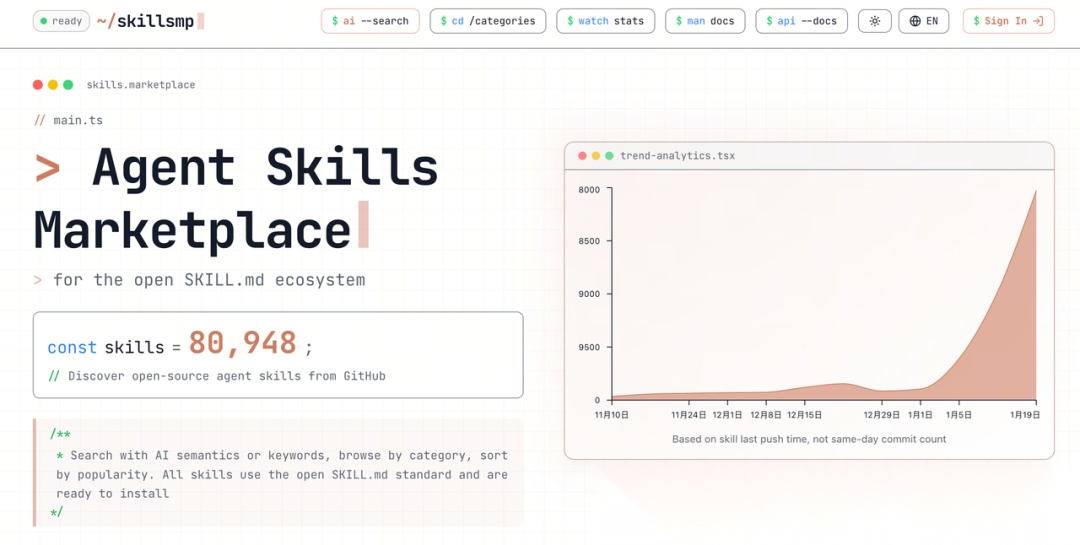Viewport: 1080px width, 545px height.
Task: Click red dot in trend-analytics.tsx window
Action: (x=582, y=156)
